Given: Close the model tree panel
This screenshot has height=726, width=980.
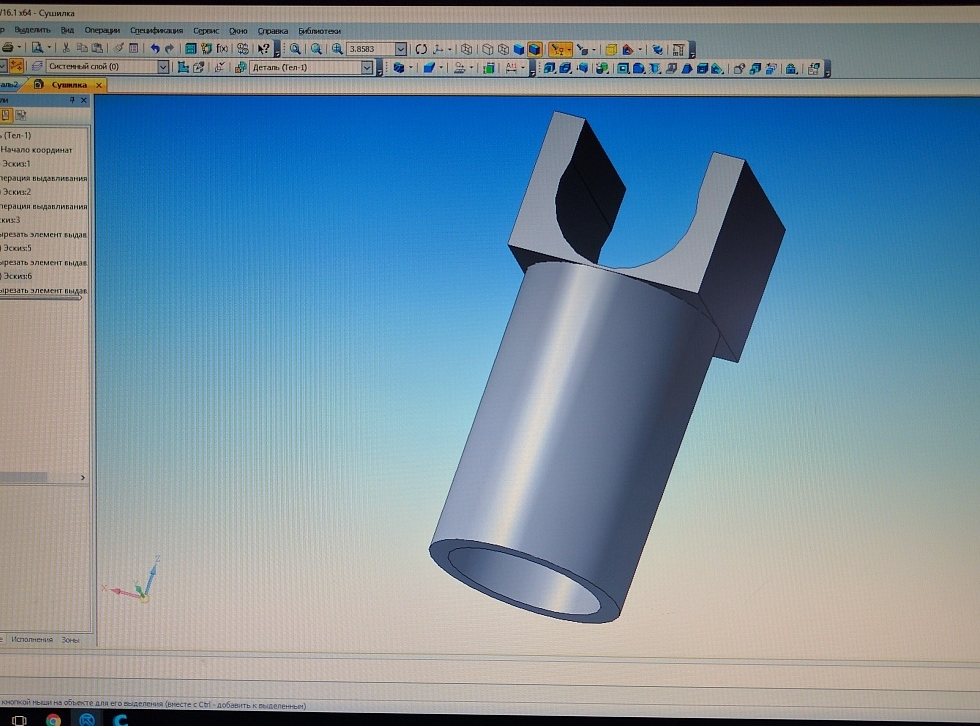Looking at the screenshot, I should [x=84, y=100].
